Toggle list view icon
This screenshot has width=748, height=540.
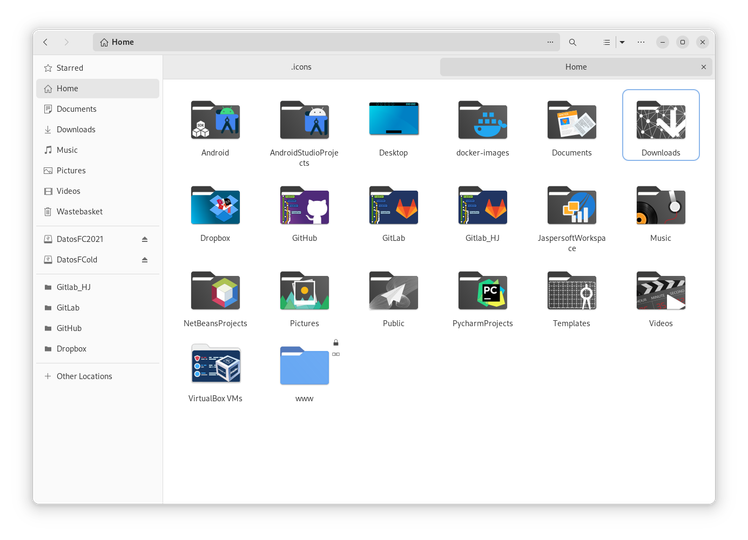(606, 42)
